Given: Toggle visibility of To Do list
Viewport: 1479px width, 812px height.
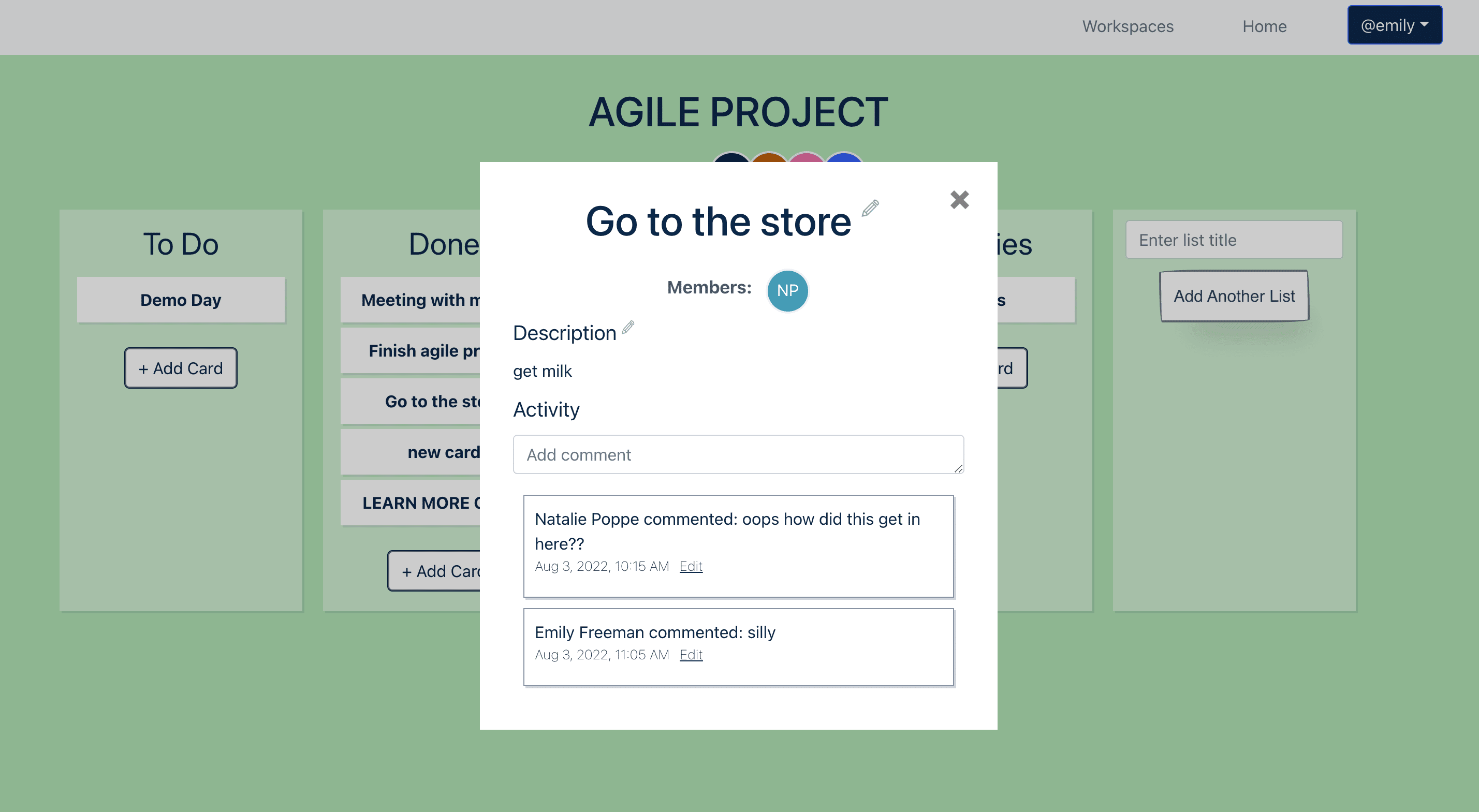Looking at the screenshot, I should pyautogui.click(x=181, y=242).
